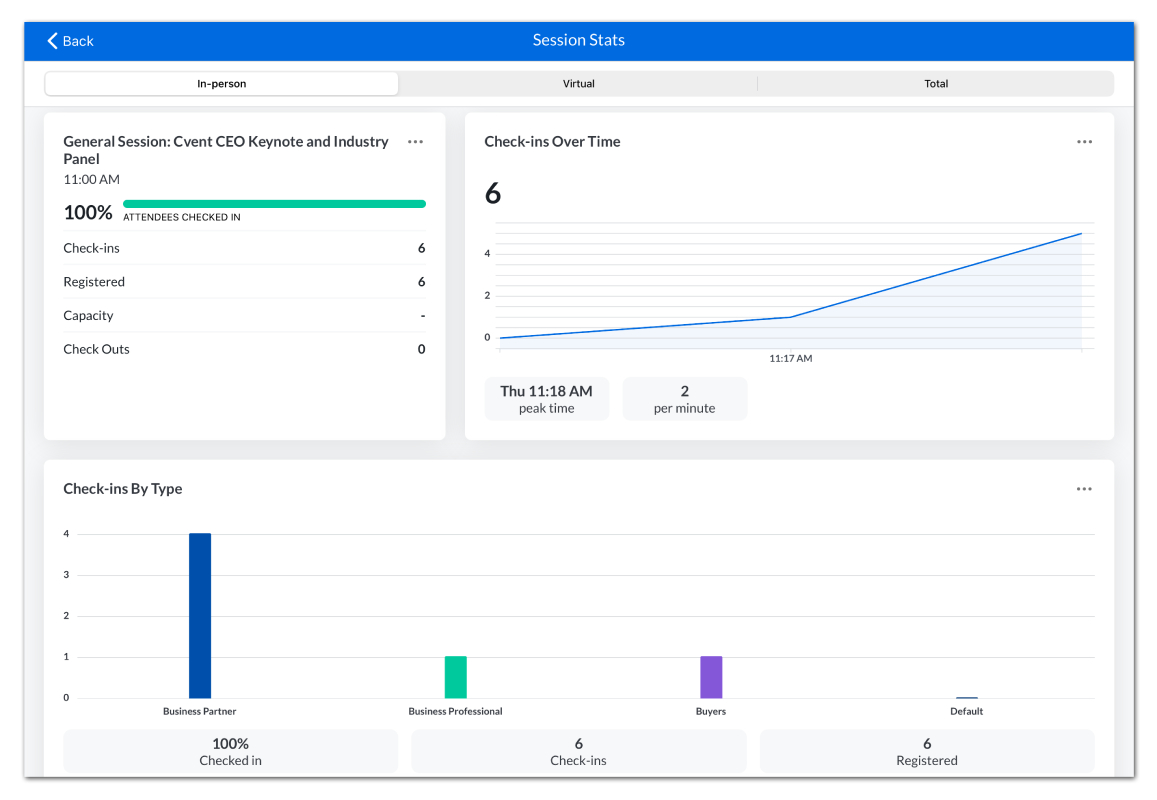This screenshot has height=800, width=1157.
Task: Click the 2 per minute tile
Action: pyautogui.click(x=685, y=399)
